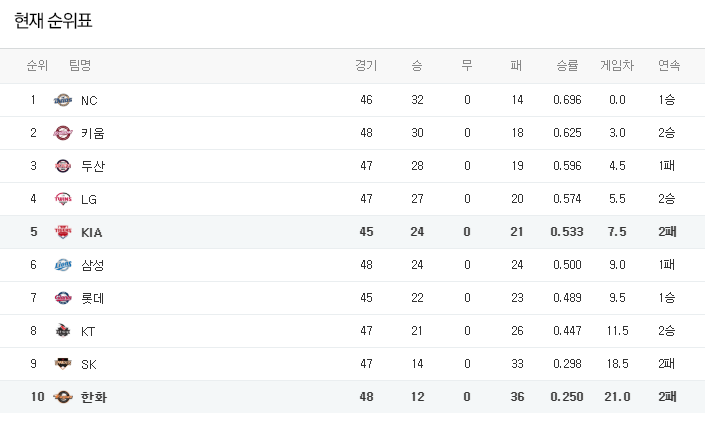Open the 키움 team name link
The height and width of the screenshot is (426, 705).
pos(93,133)
